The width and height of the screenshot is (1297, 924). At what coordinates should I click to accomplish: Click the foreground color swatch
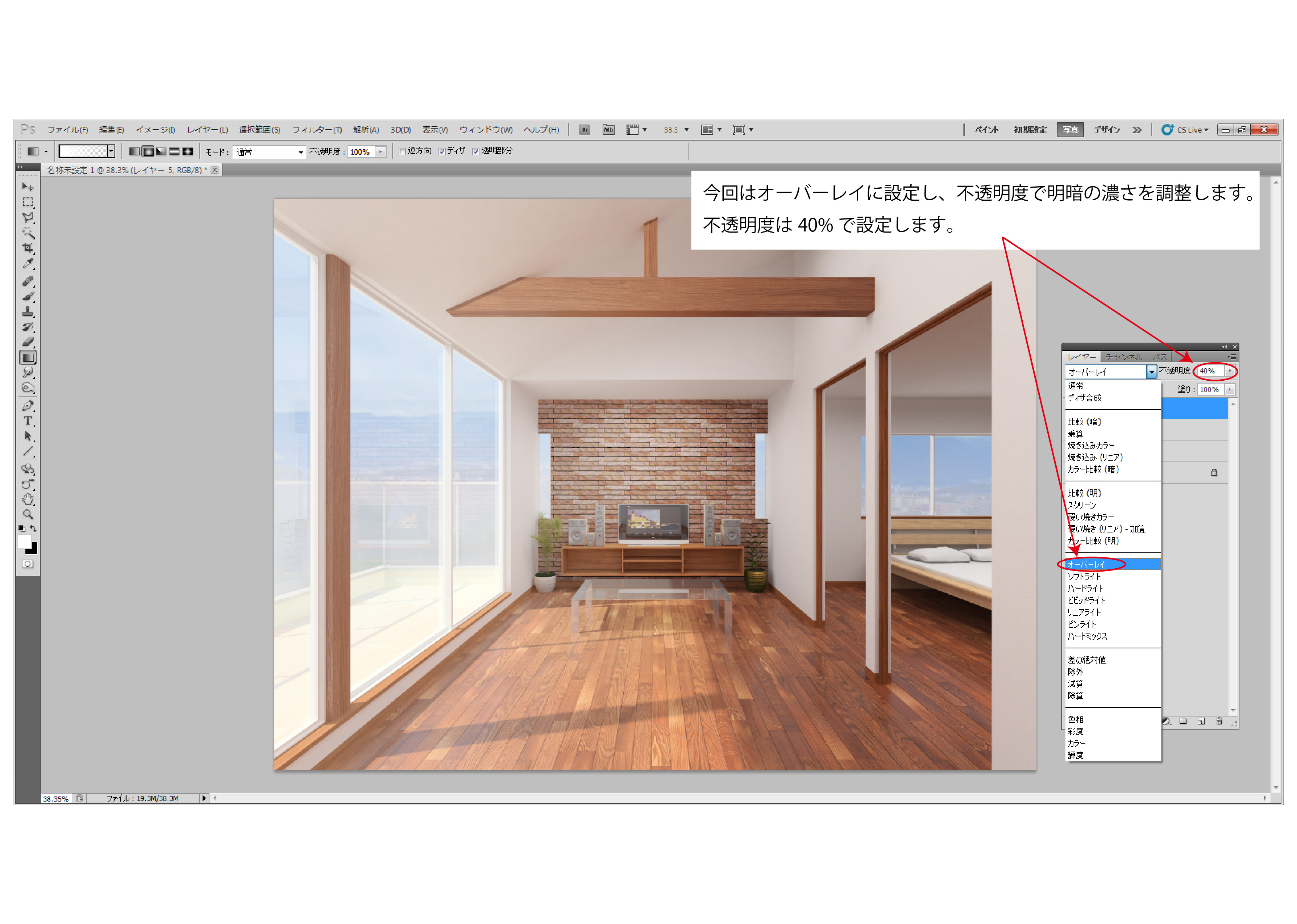pos(25,542)
